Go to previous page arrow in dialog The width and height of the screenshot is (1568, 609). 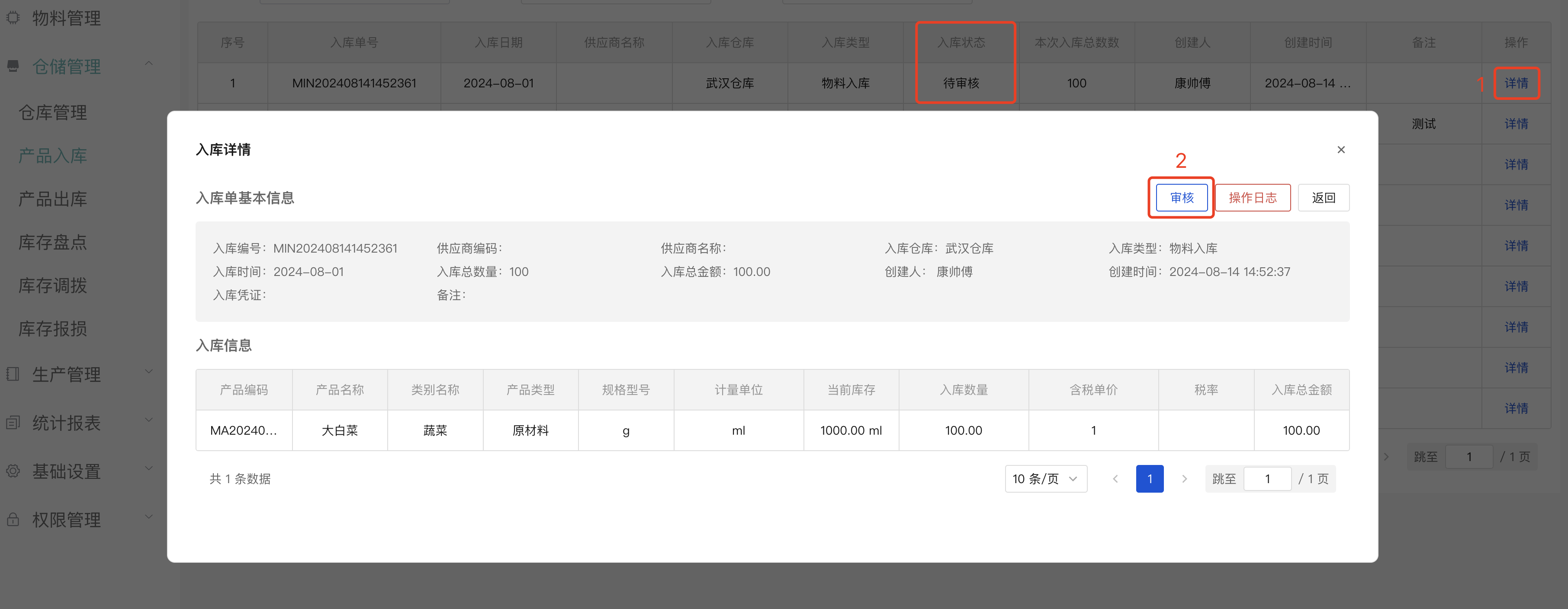pos(1115,479)
